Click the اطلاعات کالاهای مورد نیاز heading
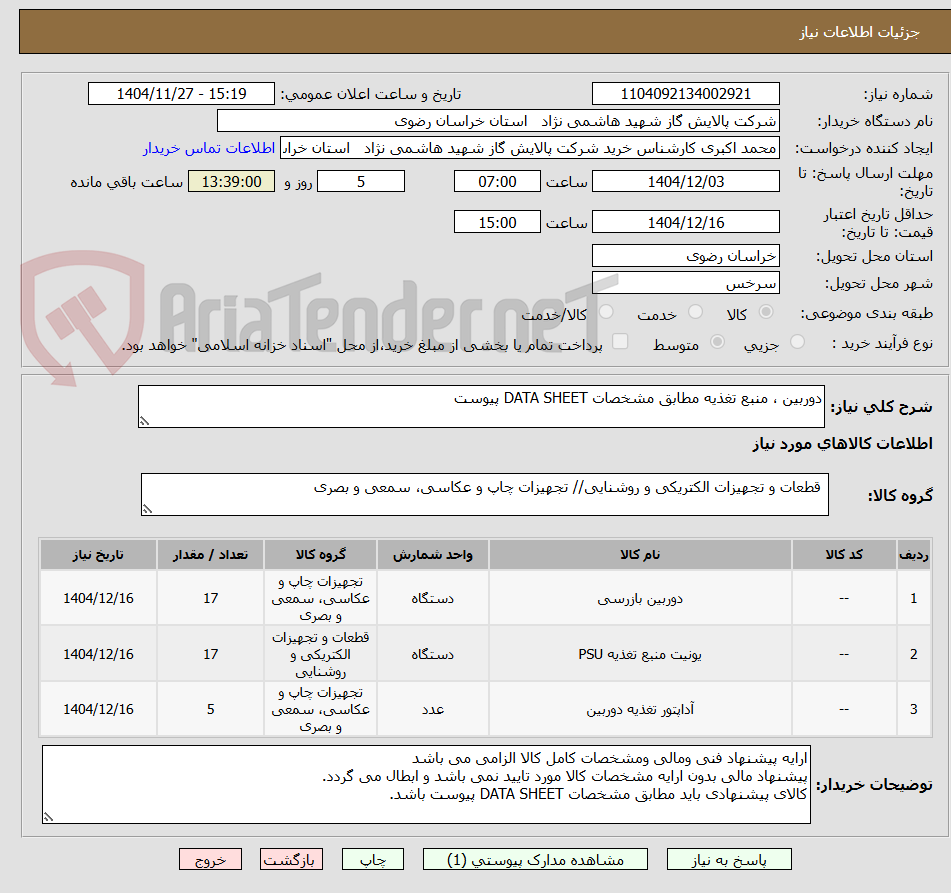 click(x=842, y=444)
